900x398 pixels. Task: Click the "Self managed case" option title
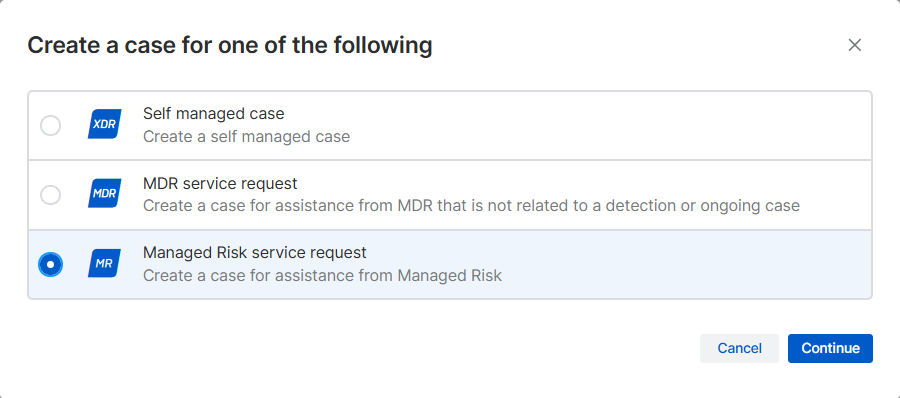214,114
